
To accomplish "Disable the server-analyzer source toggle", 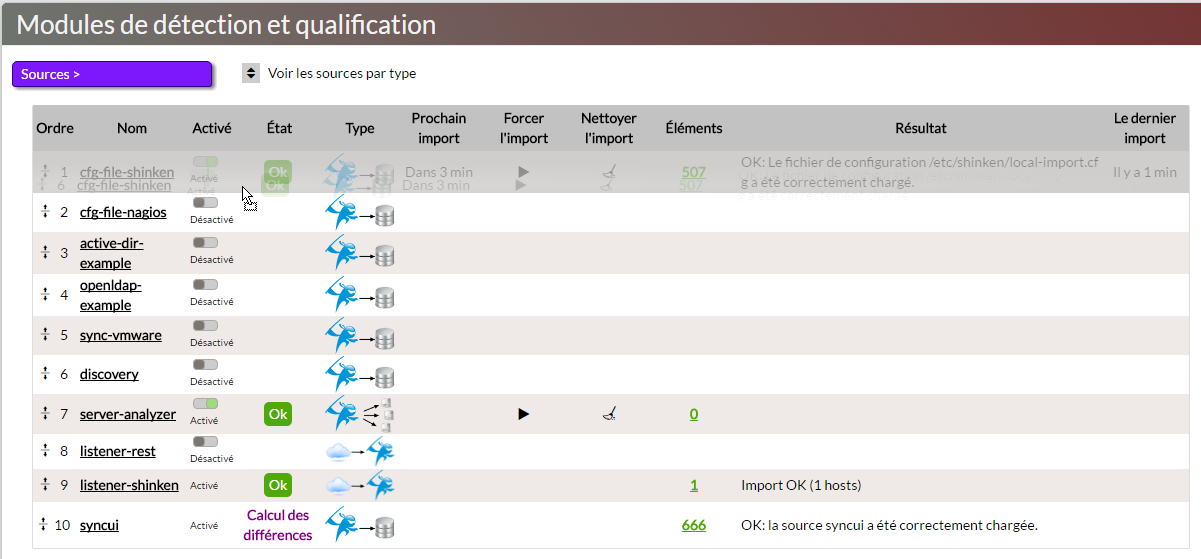I will (x=205, y=403).
